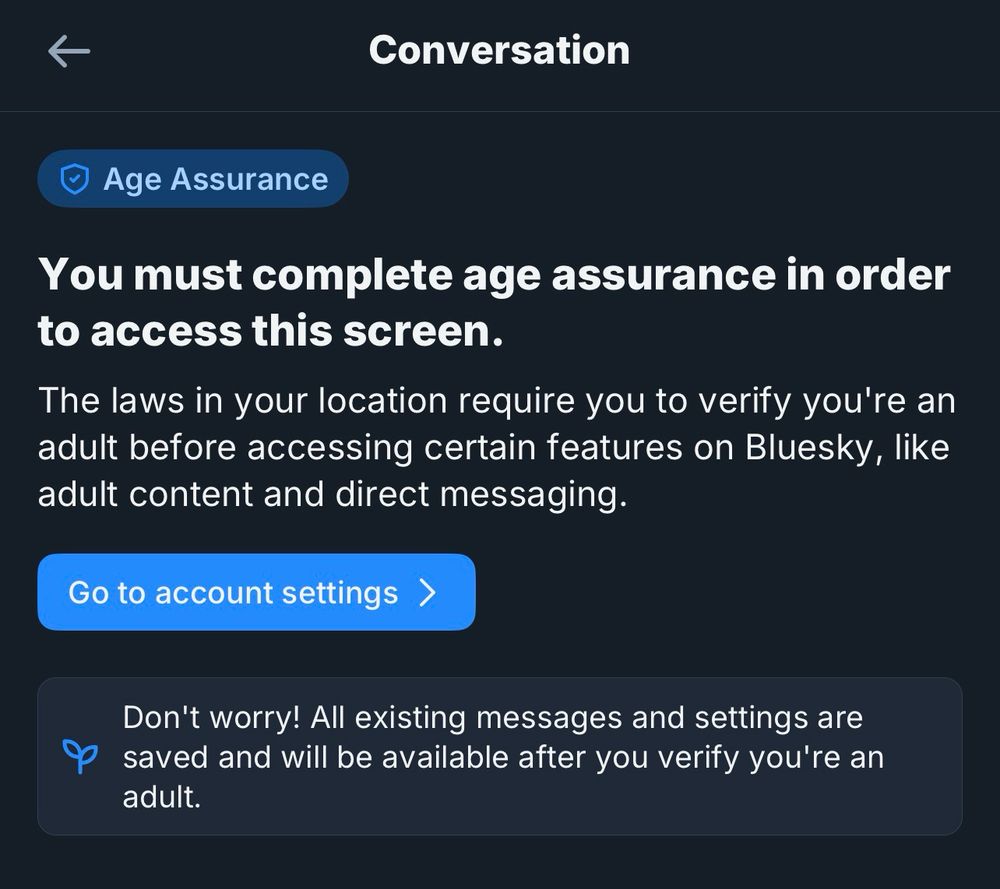
Task: Tap the back arrow icon
Action: [69, 52]
